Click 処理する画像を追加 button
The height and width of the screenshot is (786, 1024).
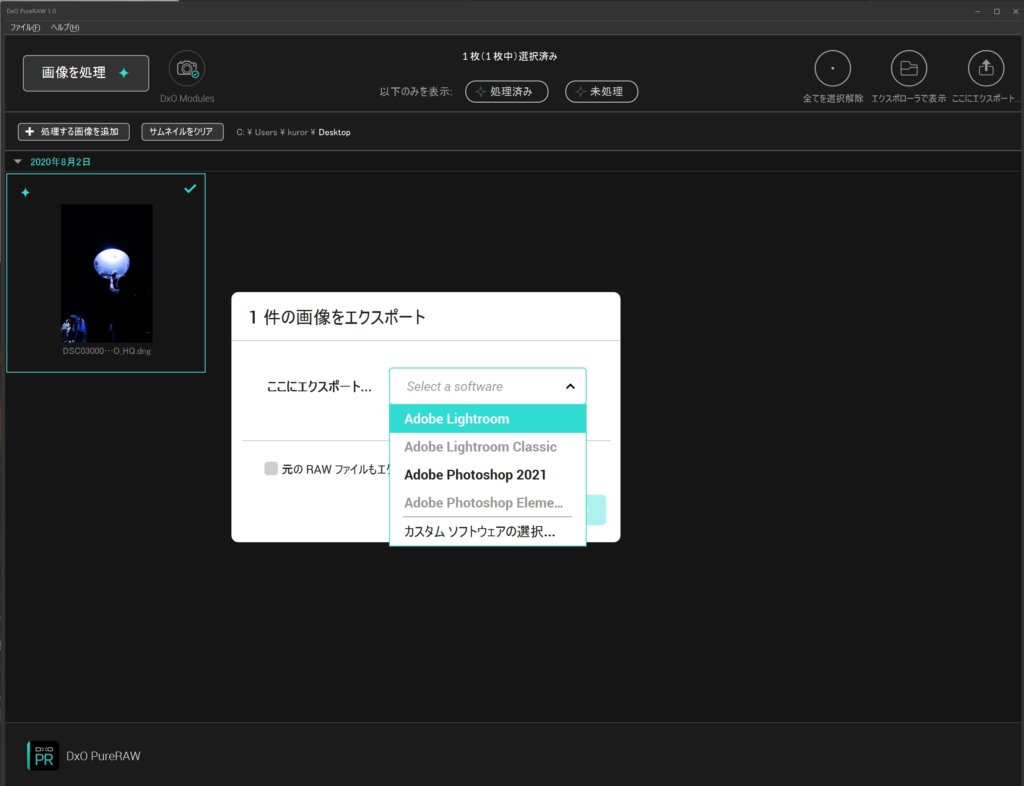[x=73, y=132]
